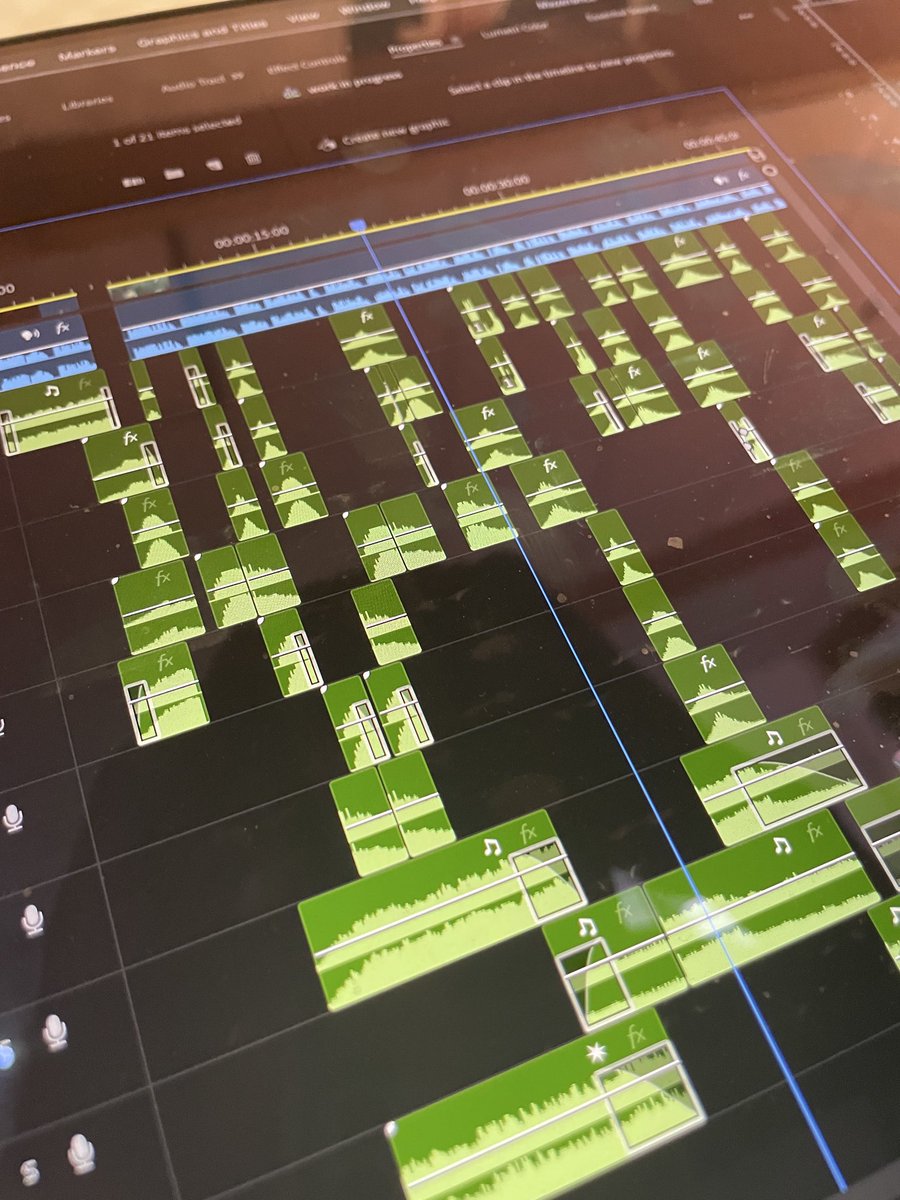Open the Window menu

[367, 8]
